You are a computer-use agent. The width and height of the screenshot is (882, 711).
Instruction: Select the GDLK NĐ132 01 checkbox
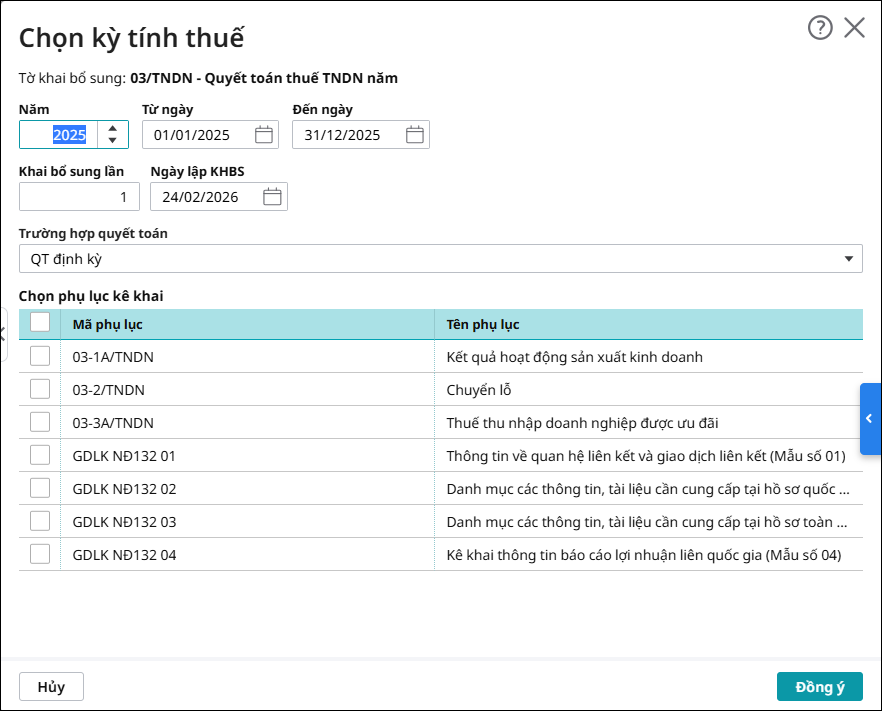(x=40, y=455)
